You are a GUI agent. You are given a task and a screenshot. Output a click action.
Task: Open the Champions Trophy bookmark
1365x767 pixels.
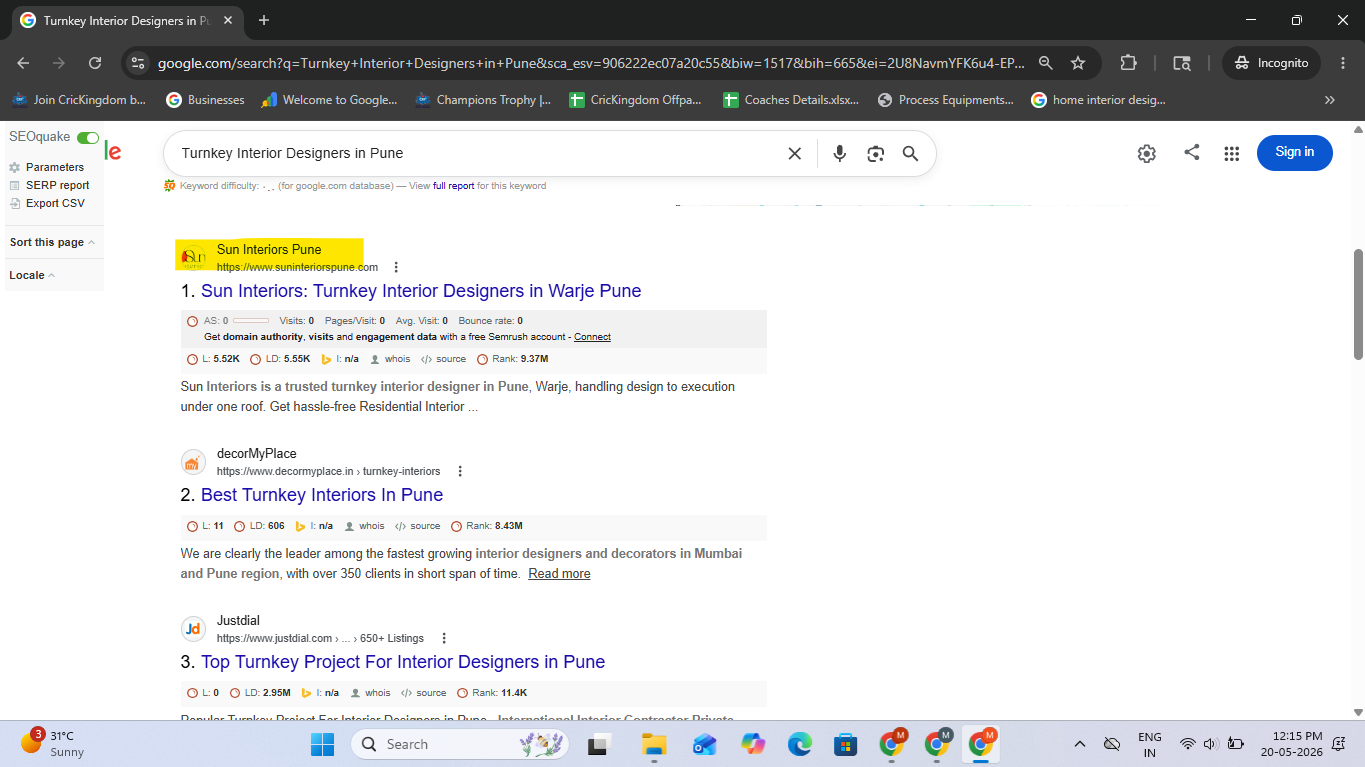coord(482,100)
